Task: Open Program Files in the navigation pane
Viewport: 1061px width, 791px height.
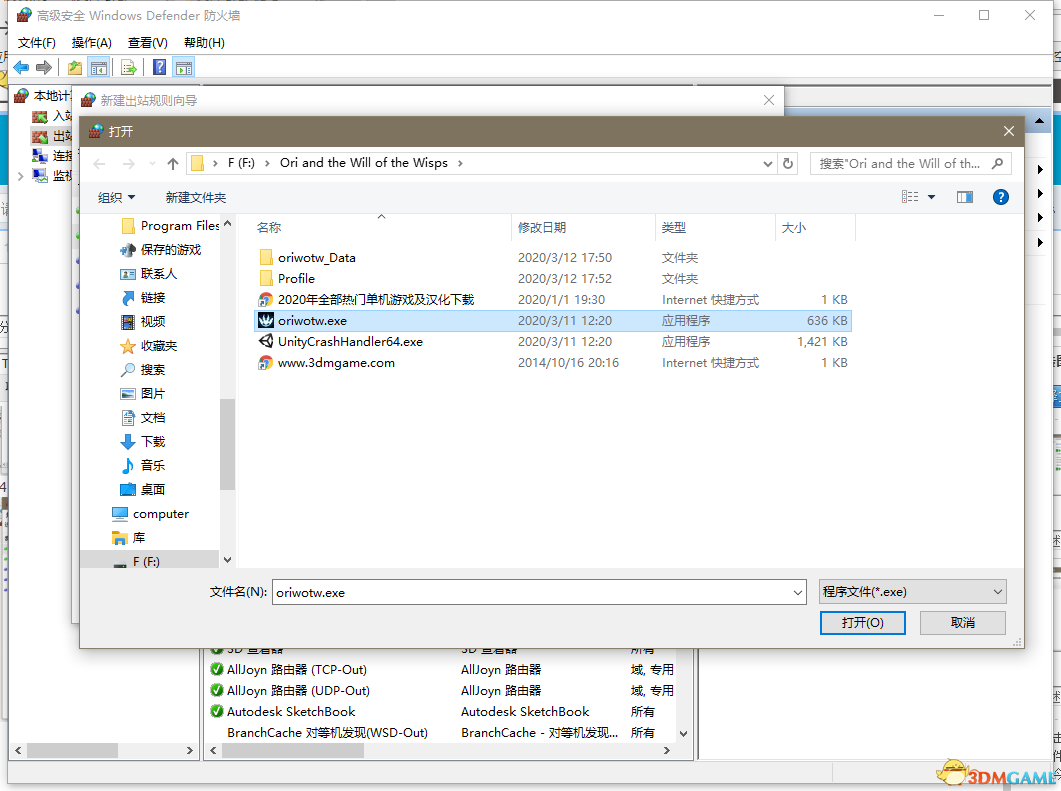Action: (x=170, y=225)
